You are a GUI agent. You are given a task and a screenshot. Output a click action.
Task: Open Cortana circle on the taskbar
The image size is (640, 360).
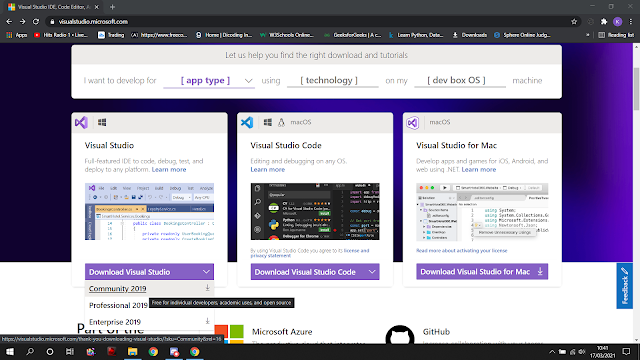[x=50, y=352]
